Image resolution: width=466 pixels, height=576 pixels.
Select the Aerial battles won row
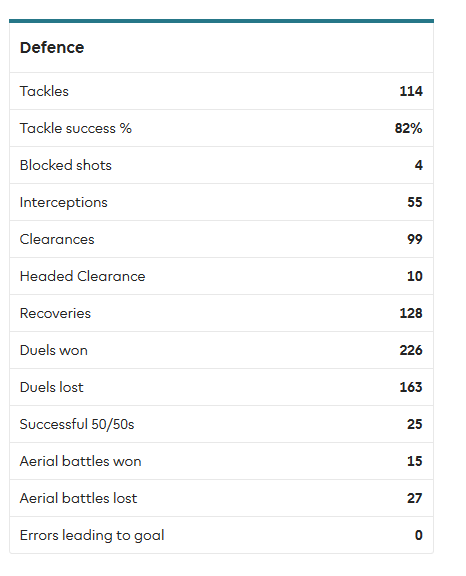click(x=221, y=461)
